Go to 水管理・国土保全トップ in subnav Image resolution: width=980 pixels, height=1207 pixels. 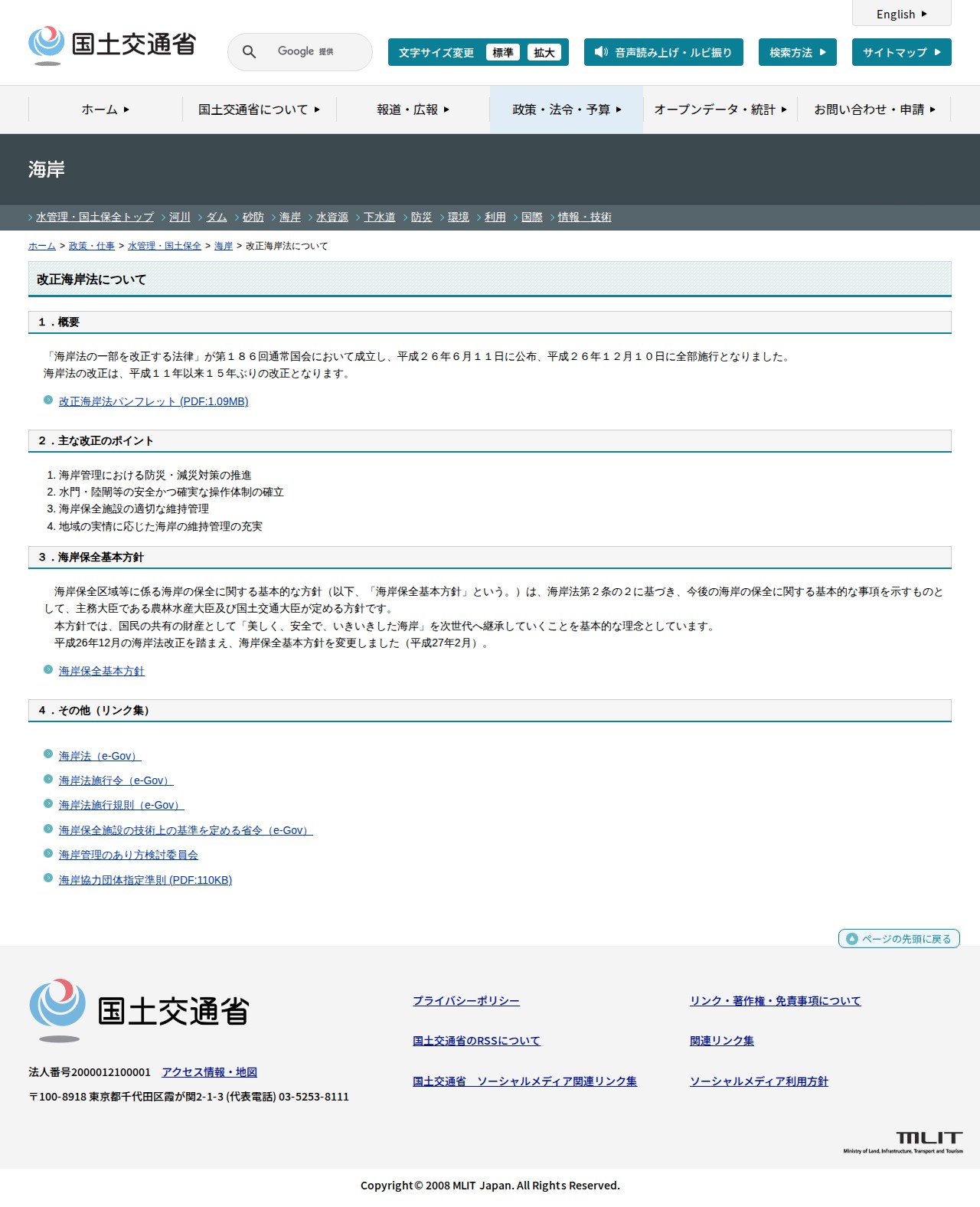(x=95, y=218)
